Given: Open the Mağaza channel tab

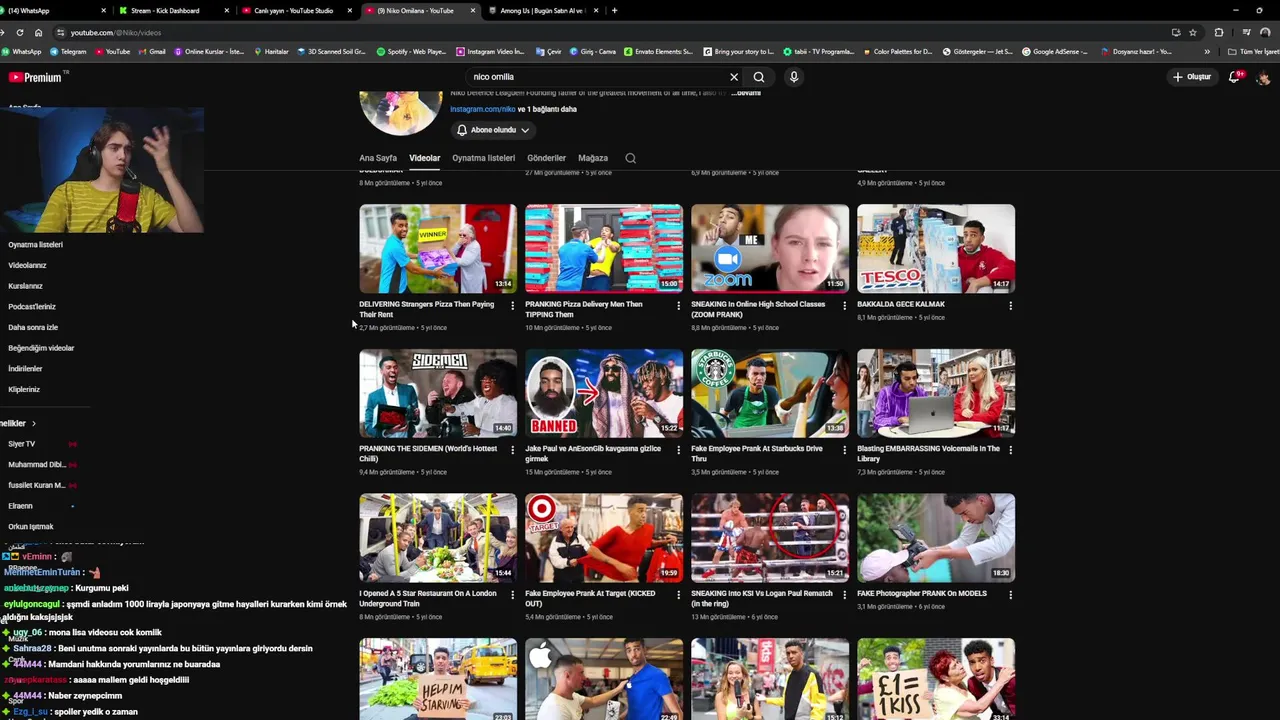Looking at the screenshot, I should (593, 158).
